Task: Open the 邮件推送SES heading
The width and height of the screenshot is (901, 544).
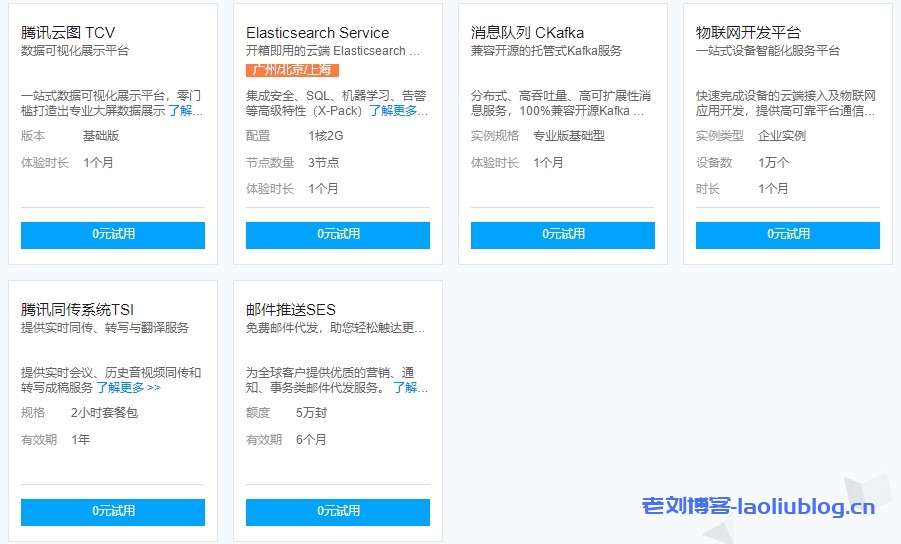Action: point(291,310)
